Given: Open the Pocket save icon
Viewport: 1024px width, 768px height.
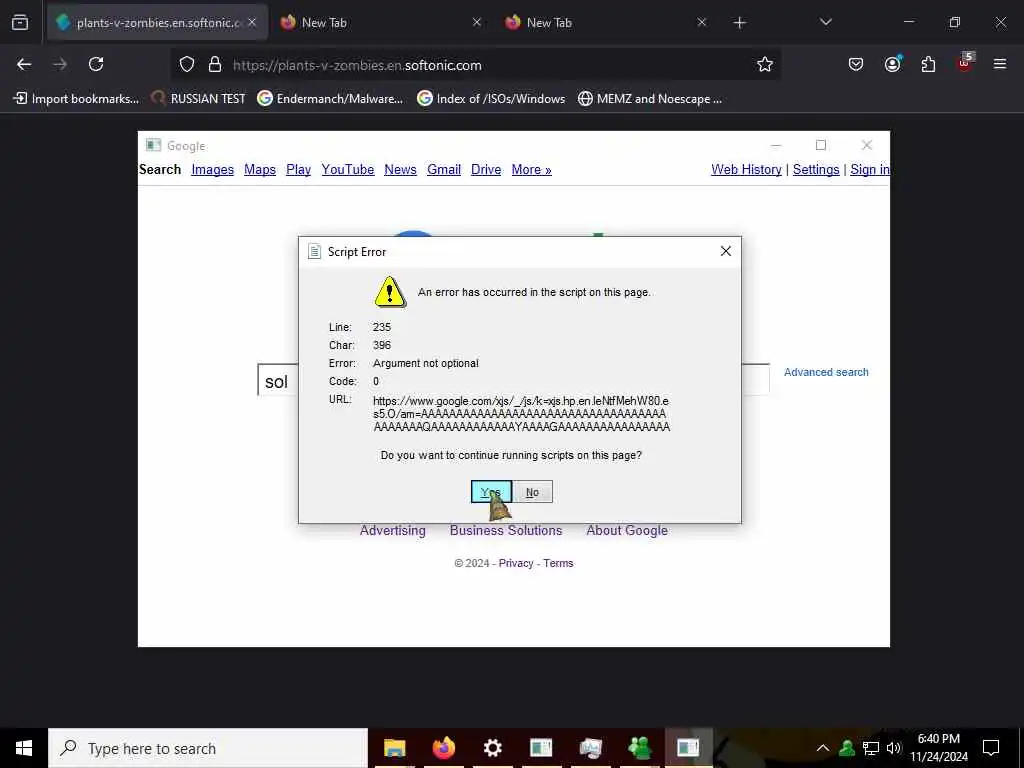Looking at the screenshot, I should click(x=856, y=64).
